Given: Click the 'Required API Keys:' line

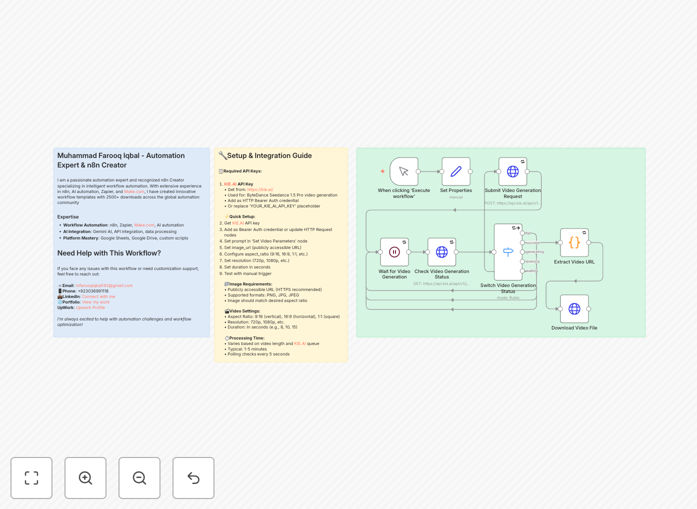Looking at the screenshot, I should point(240,171).
